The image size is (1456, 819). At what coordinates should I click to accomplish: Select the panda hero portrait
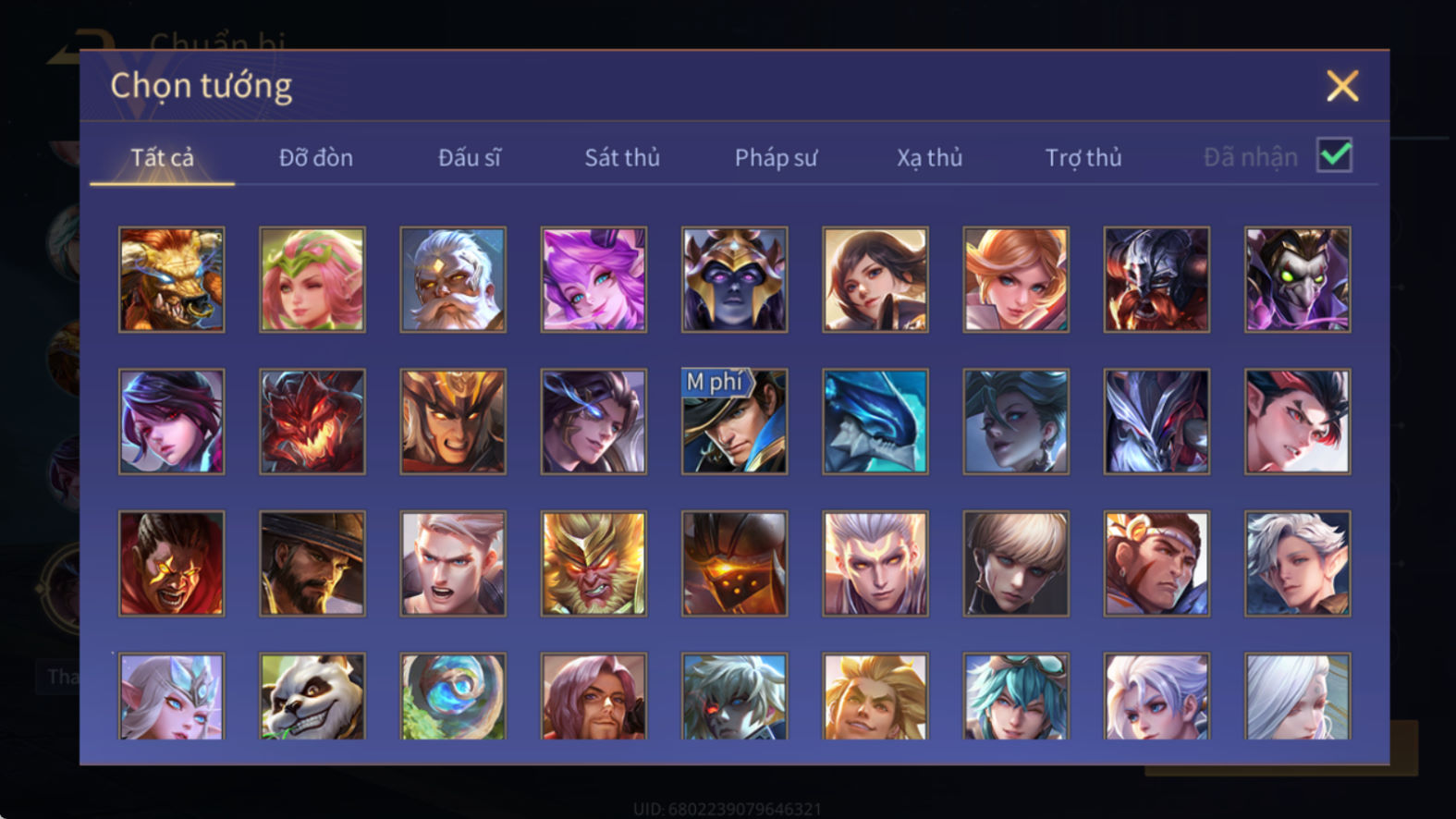pos(312,696)
